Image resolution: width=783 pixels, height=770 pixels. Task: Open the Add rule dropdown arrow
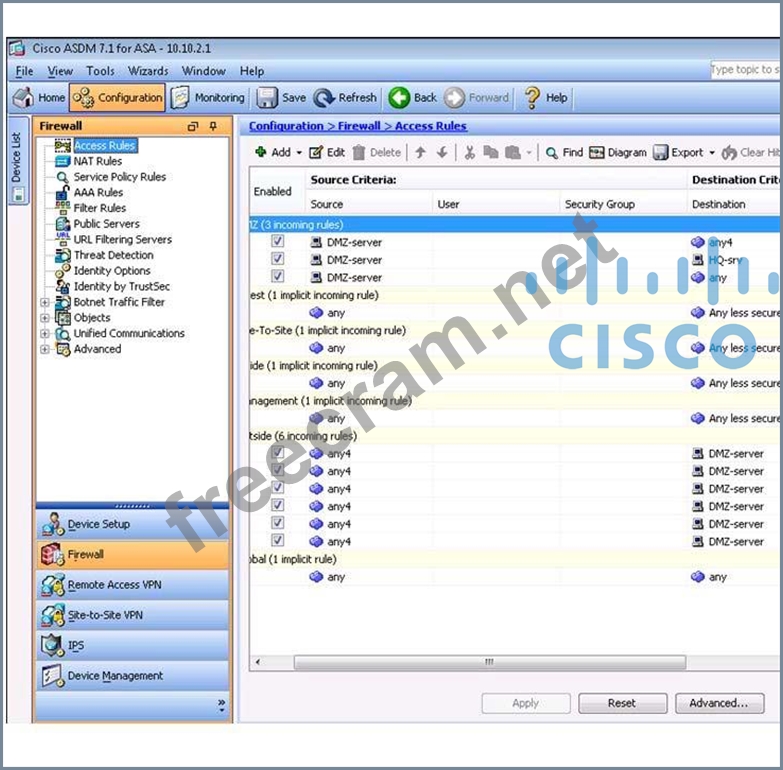[299, 153]
